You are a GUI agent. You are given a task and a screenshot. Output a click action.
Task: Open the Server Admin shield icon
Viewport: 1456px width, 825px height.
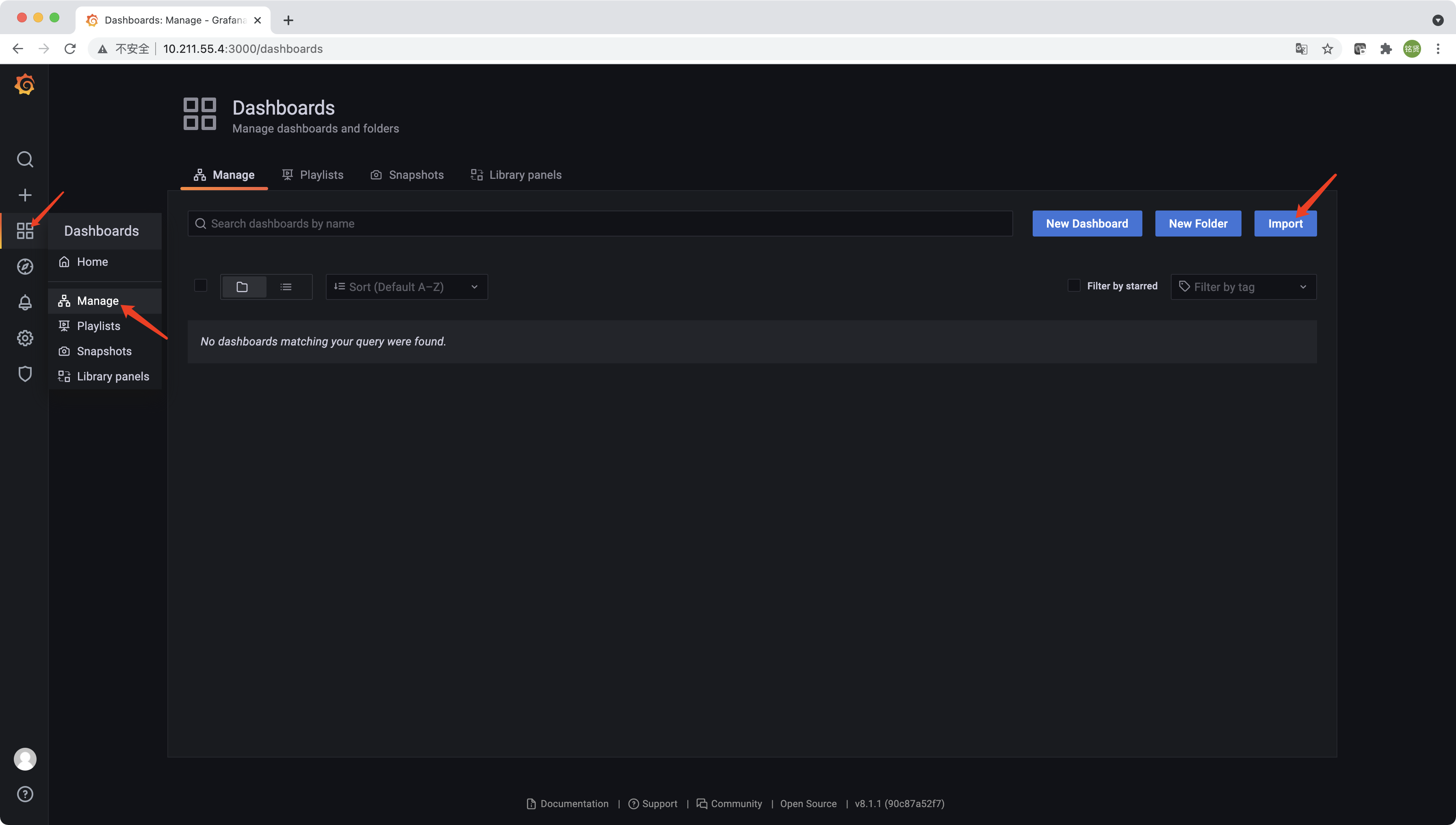tap(25, 374)
